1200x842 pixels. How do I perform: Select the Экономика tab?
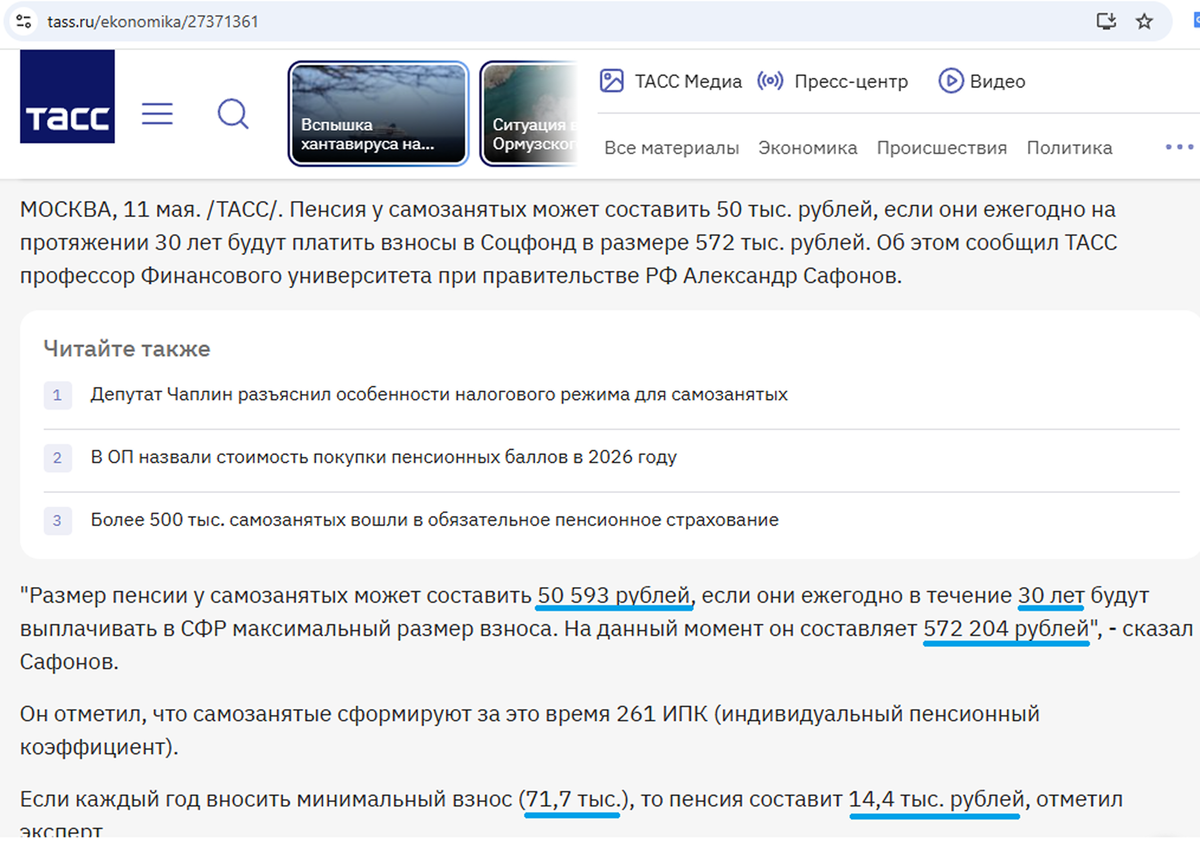tap(808, 148)
